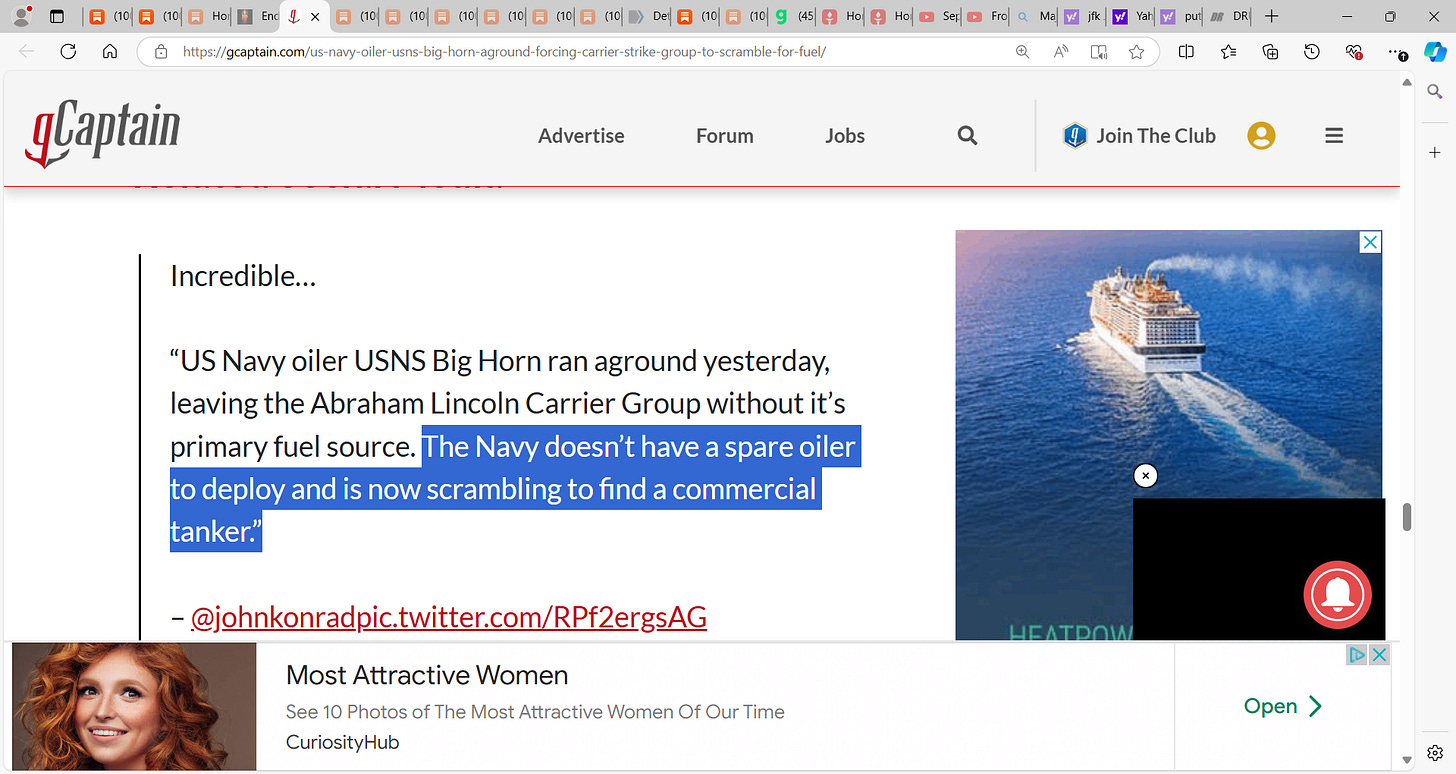Image resolution: width=1456 pixels, height=774 pixels.
Task: Click the scrollbar down arrow
Action: pyautogui.click(x=1407, y=762)
